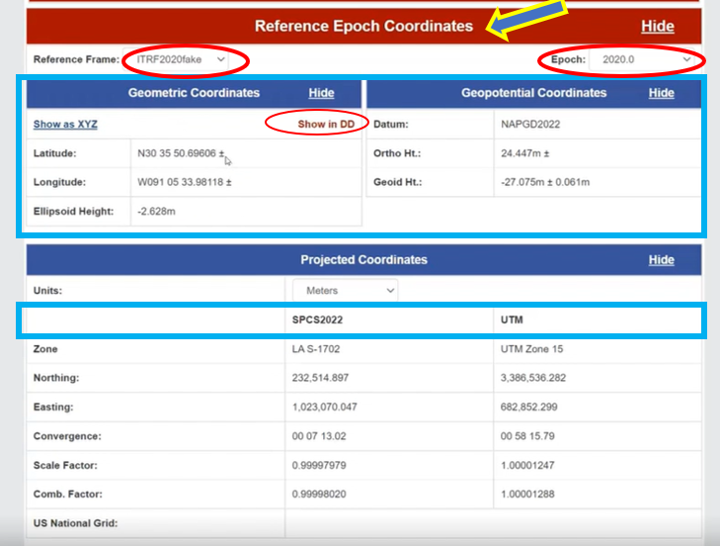Open the Reference Frame dropdown
This screenshot has width=720, height=546.
tap(176, 60)
